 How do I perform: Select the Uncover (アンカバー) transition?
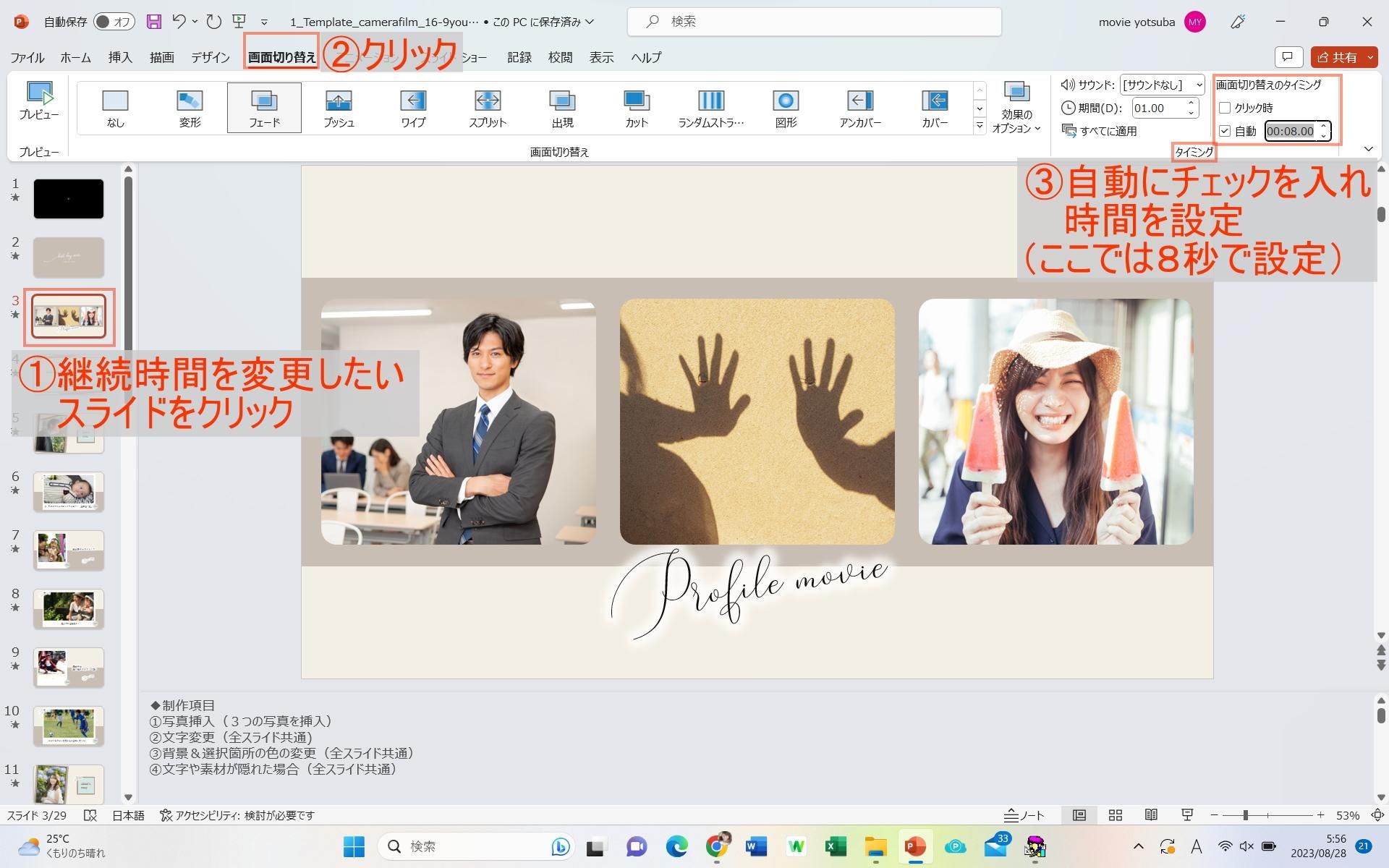tap(860, 108)
